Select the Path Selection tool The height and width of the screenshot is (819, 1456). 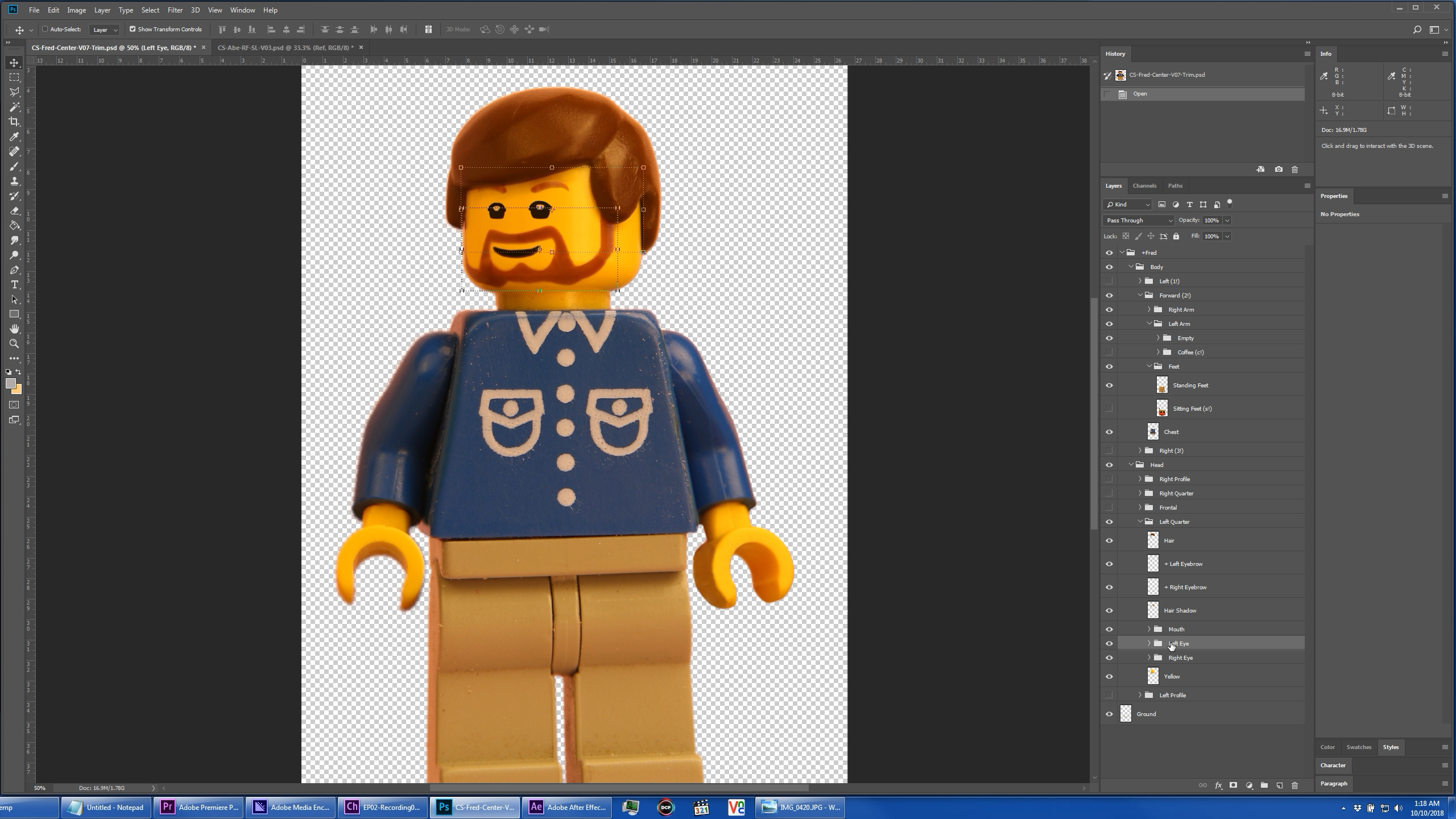click(14, 299)
